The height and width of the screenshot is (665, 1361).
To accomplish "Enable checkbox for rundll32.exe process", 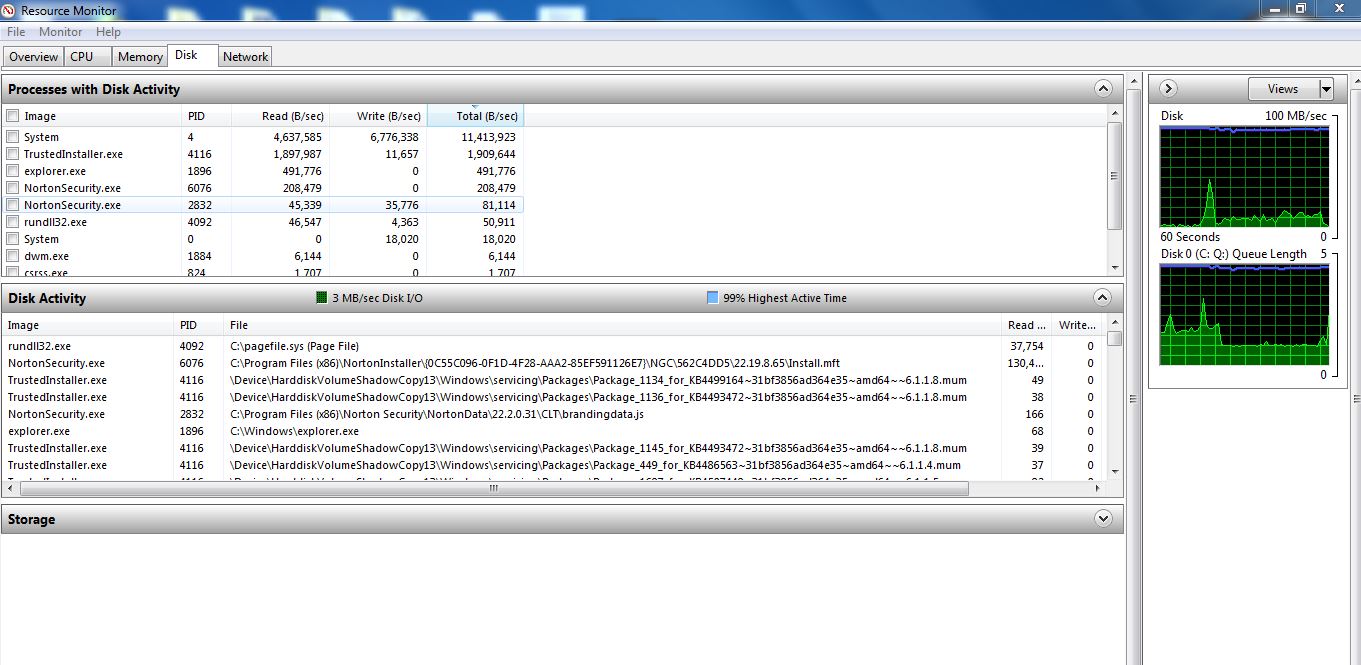I will (13, 222).
